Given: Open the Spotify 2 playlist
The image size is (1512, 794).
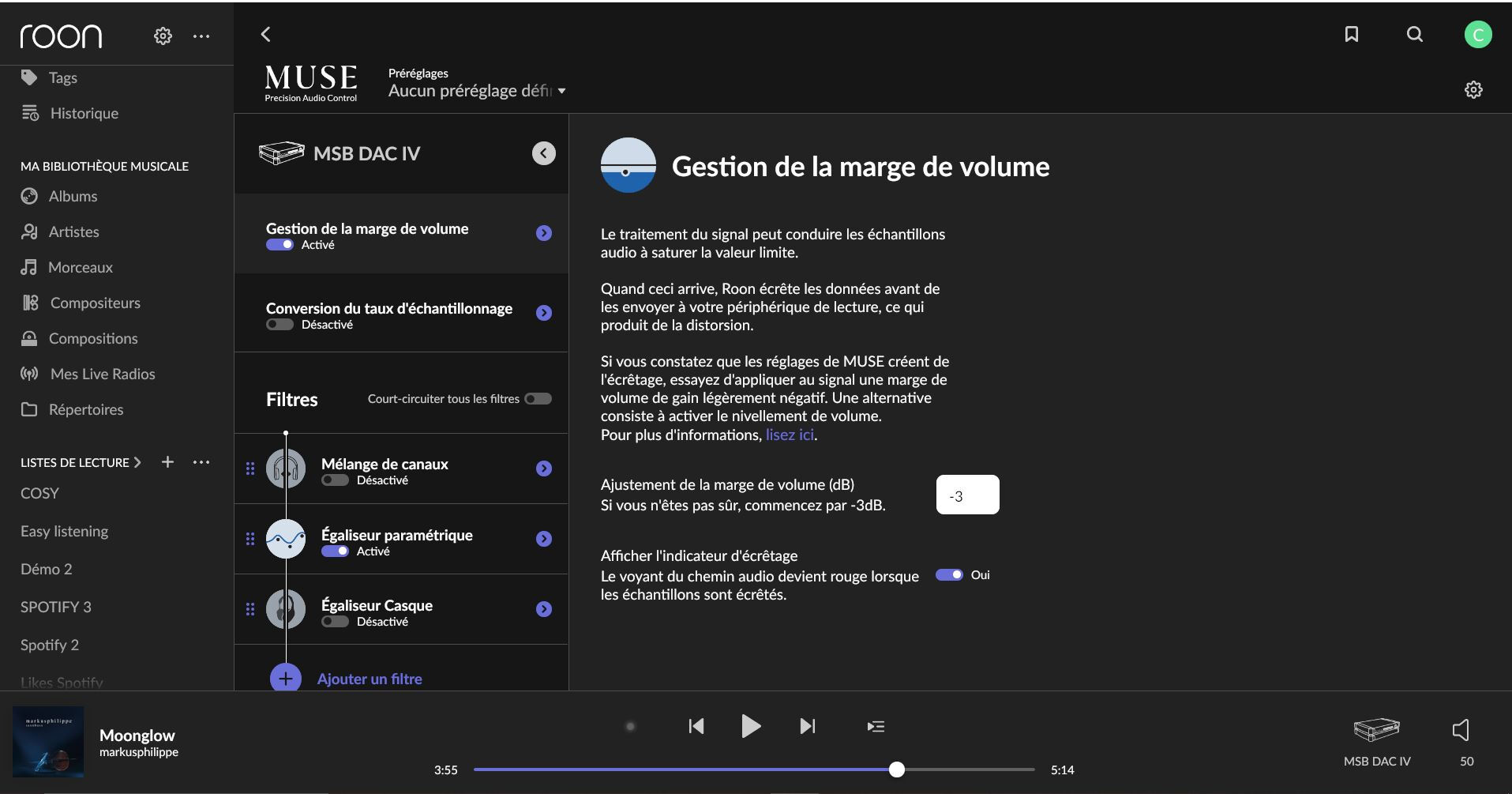Looking at the screenshot, I should coord(50,645).
